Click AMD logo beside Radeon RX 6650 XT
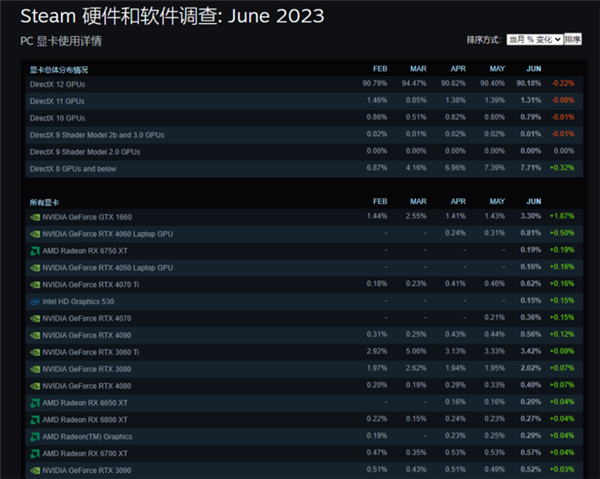Screen dimensions: 600x479 (35, 403)
